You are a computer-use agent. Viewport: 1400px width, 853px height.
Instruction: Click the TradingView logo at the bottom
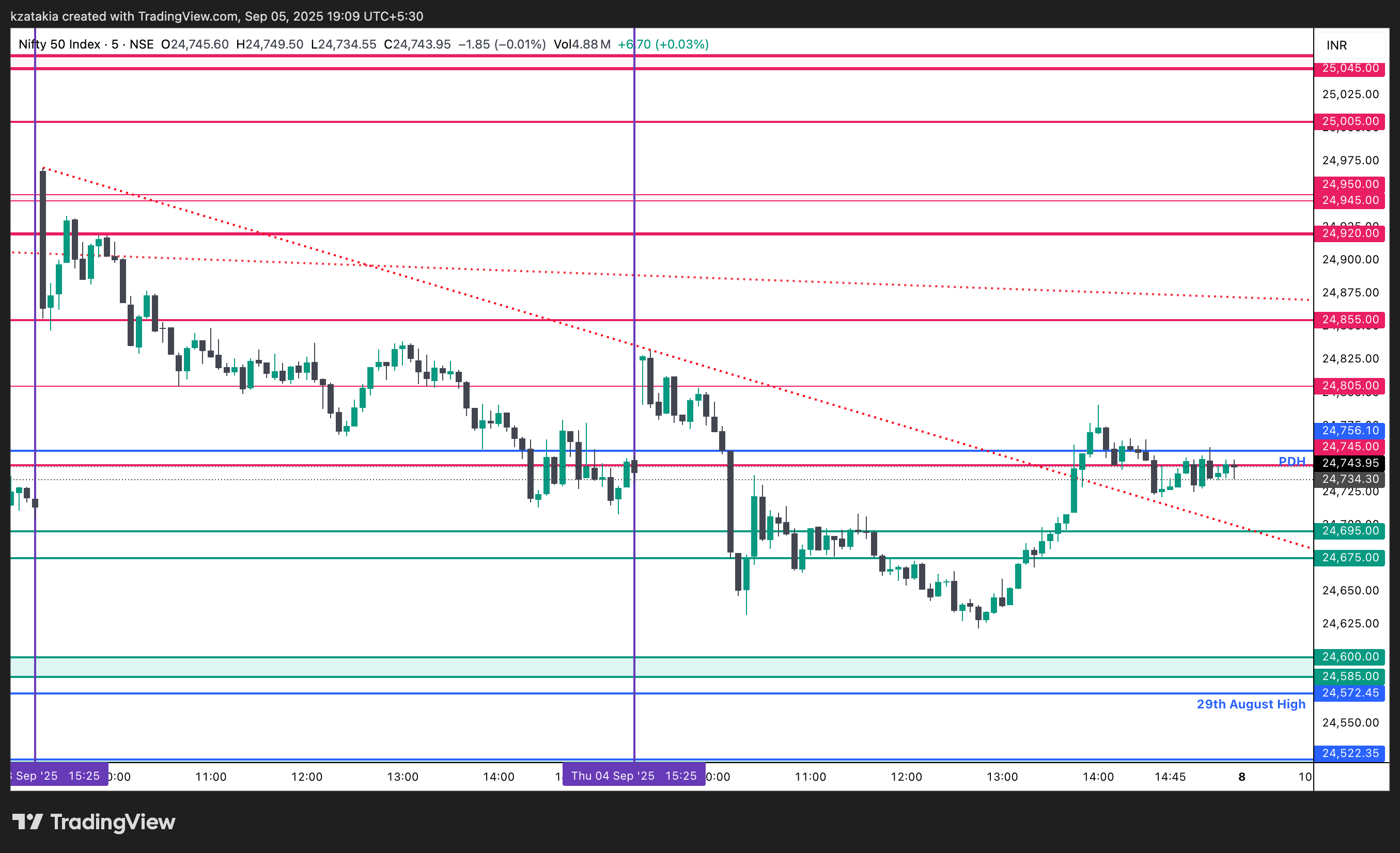pos(94,822)
